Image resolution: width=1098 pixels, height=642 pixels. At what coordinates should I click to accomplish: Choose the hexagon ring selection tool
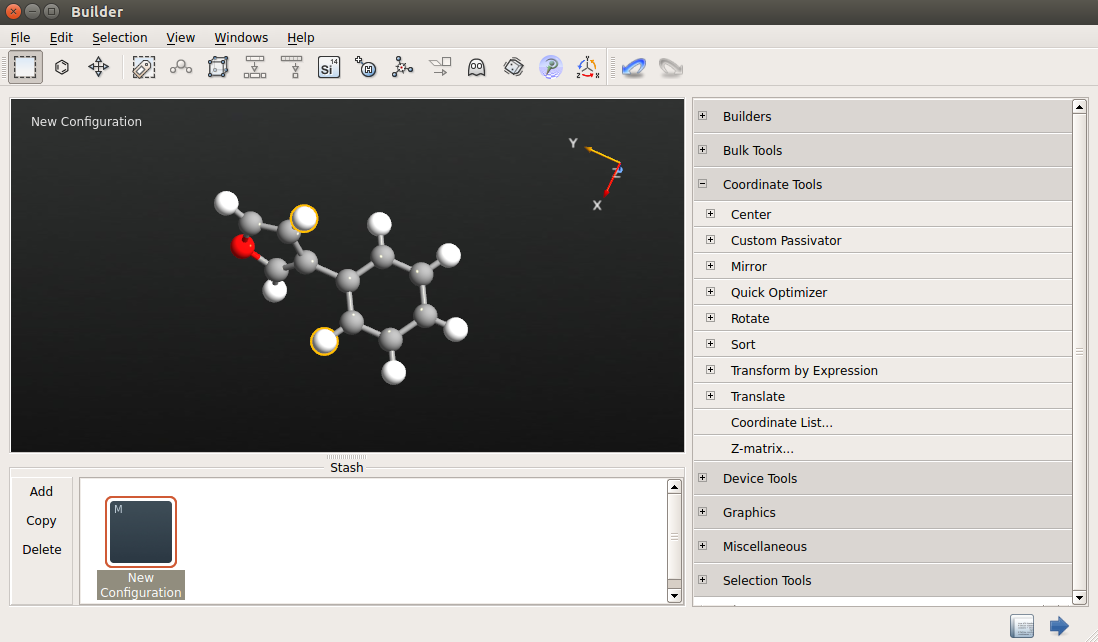pos(62,67)
